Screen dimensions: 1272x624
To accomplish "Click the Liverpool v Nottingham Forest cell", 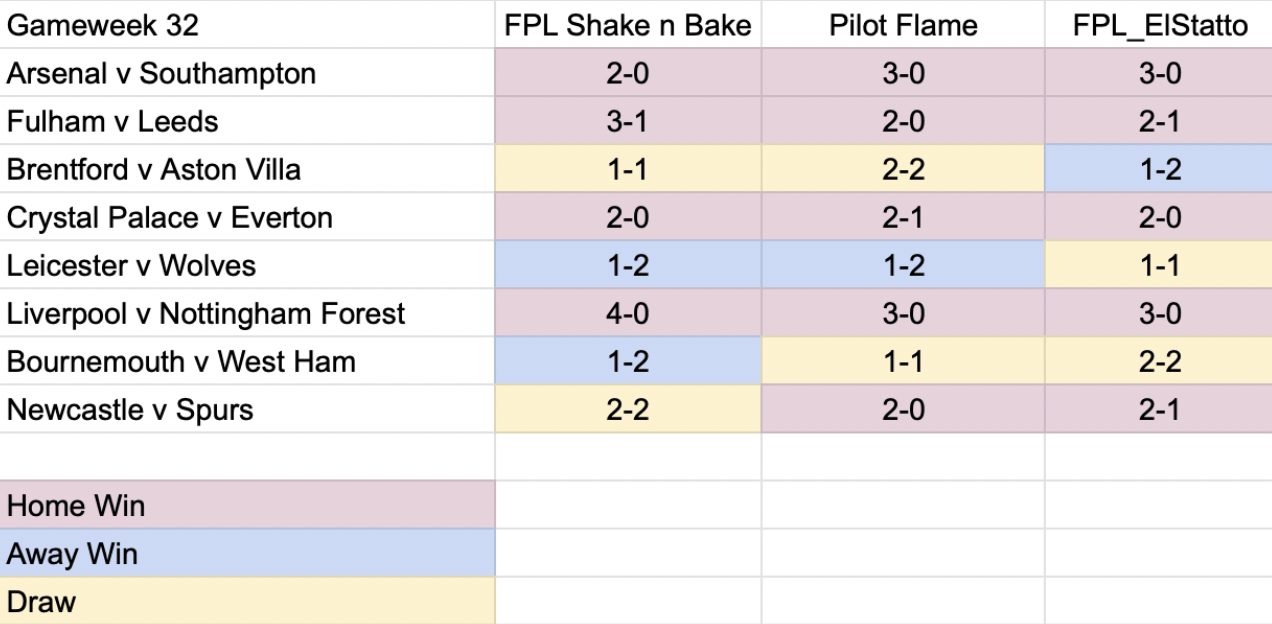I will tap(247, 313).
